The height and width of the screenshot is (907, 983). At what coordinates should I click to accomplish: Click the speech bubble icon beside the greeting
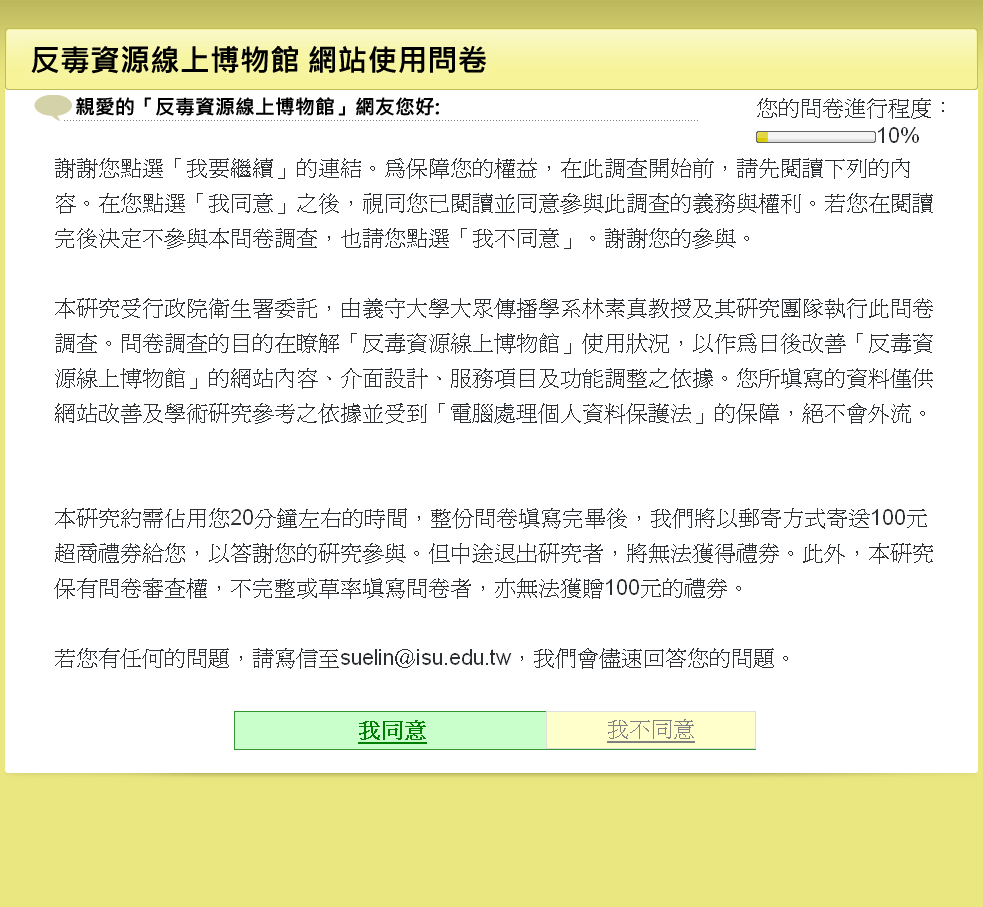[52, 107]
